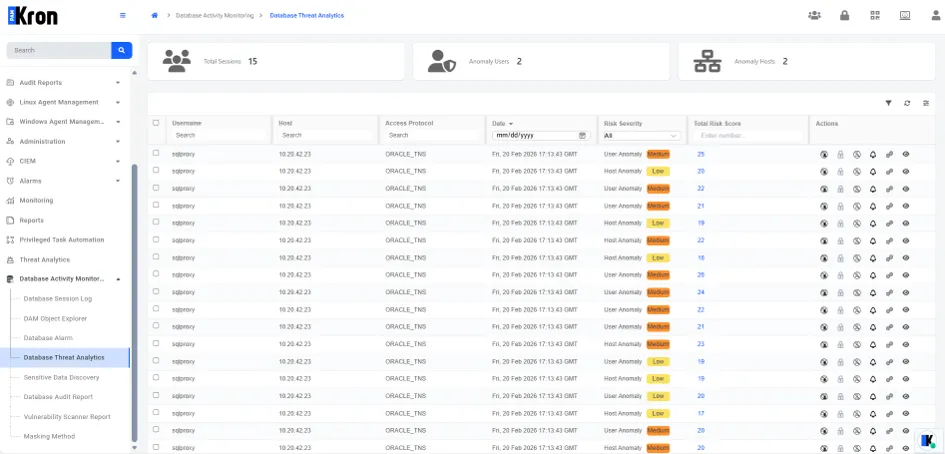Screen dimensions: 945x454
Task: Tick the checkbox for score 26 row
Action: pyautogui.click(x=156, y=274)
